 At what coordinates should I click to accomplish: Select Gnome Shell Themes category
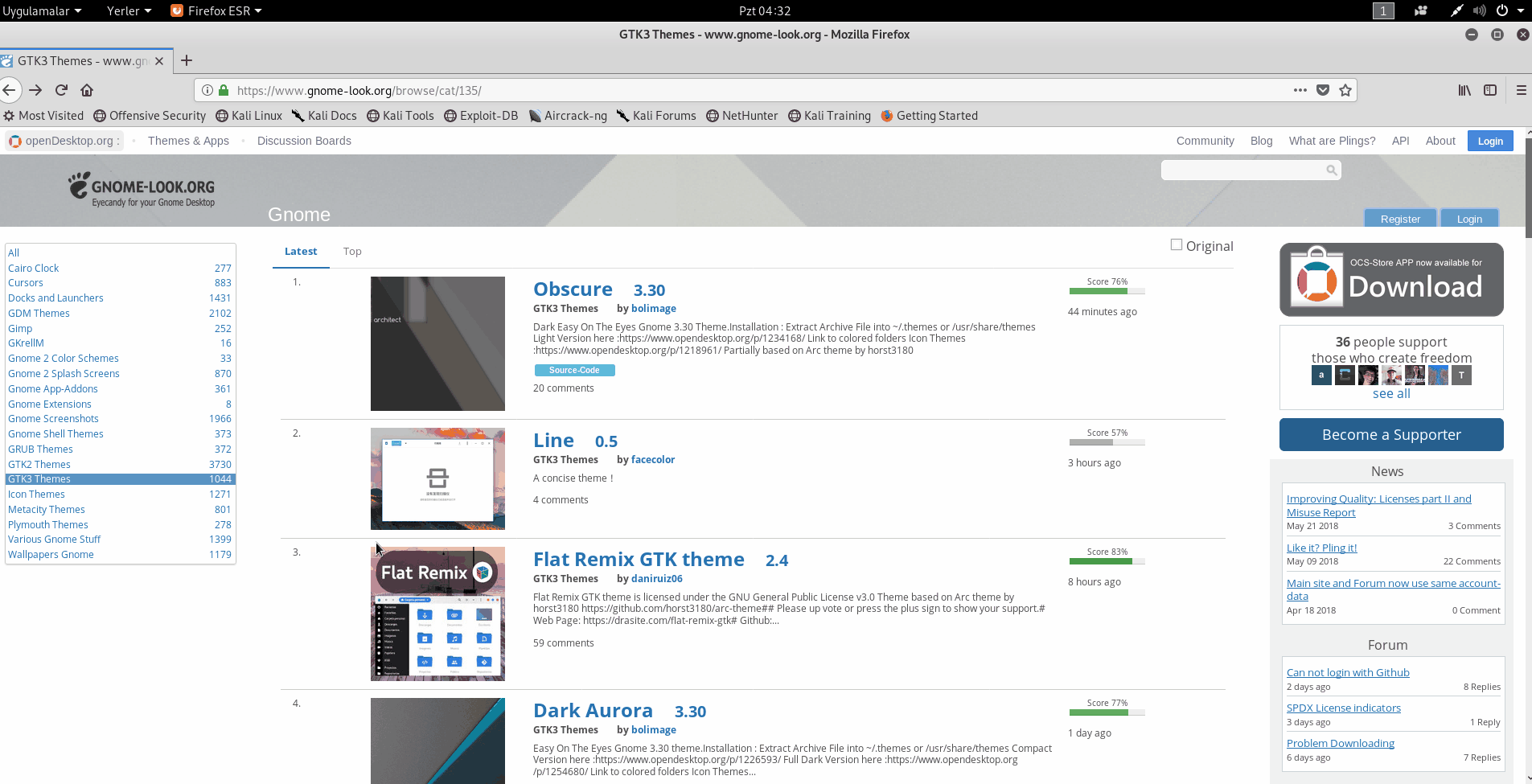[55, 433]
